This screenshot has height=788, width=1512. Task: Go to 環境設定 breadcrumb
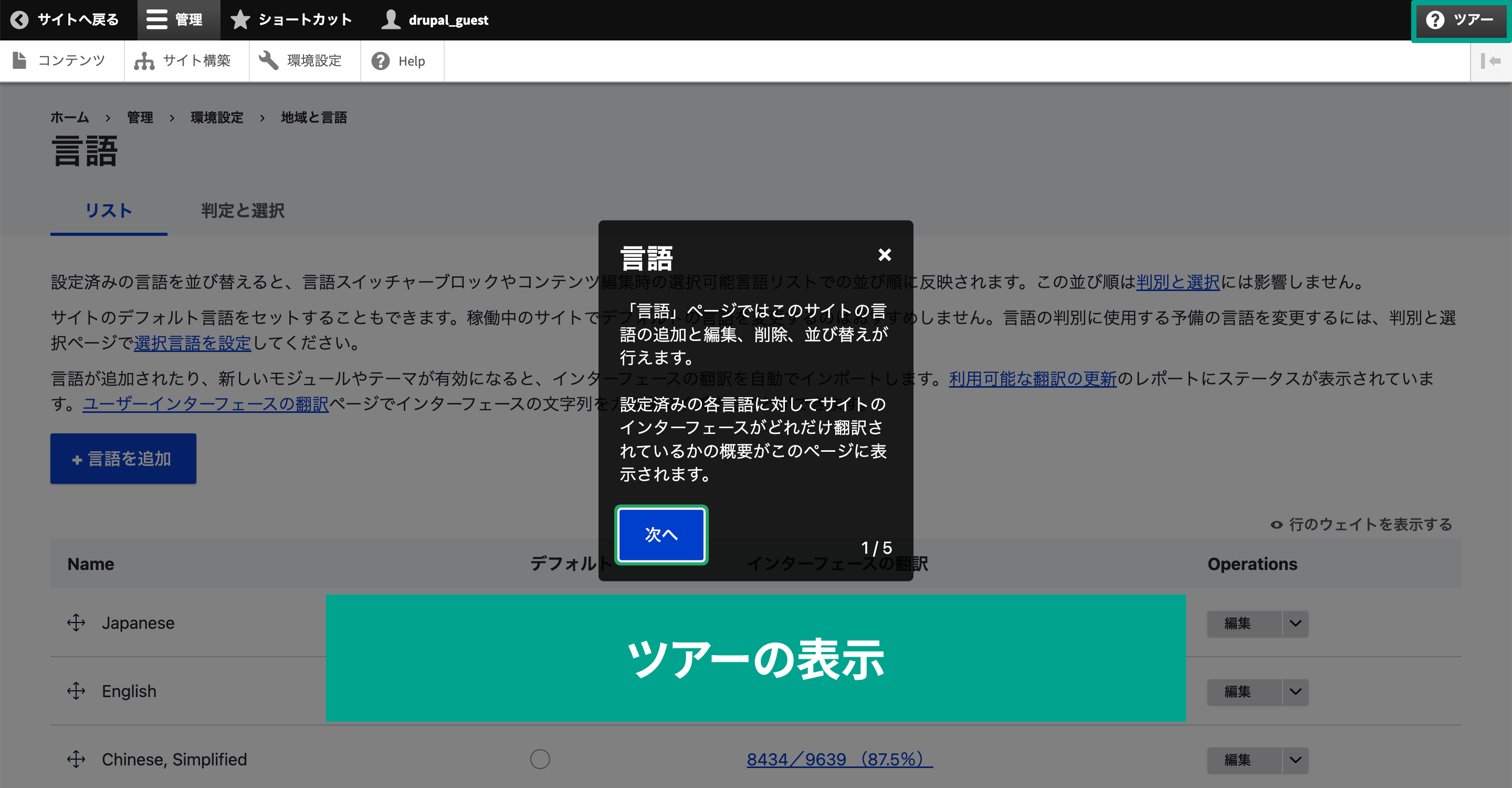click(217, 118)
